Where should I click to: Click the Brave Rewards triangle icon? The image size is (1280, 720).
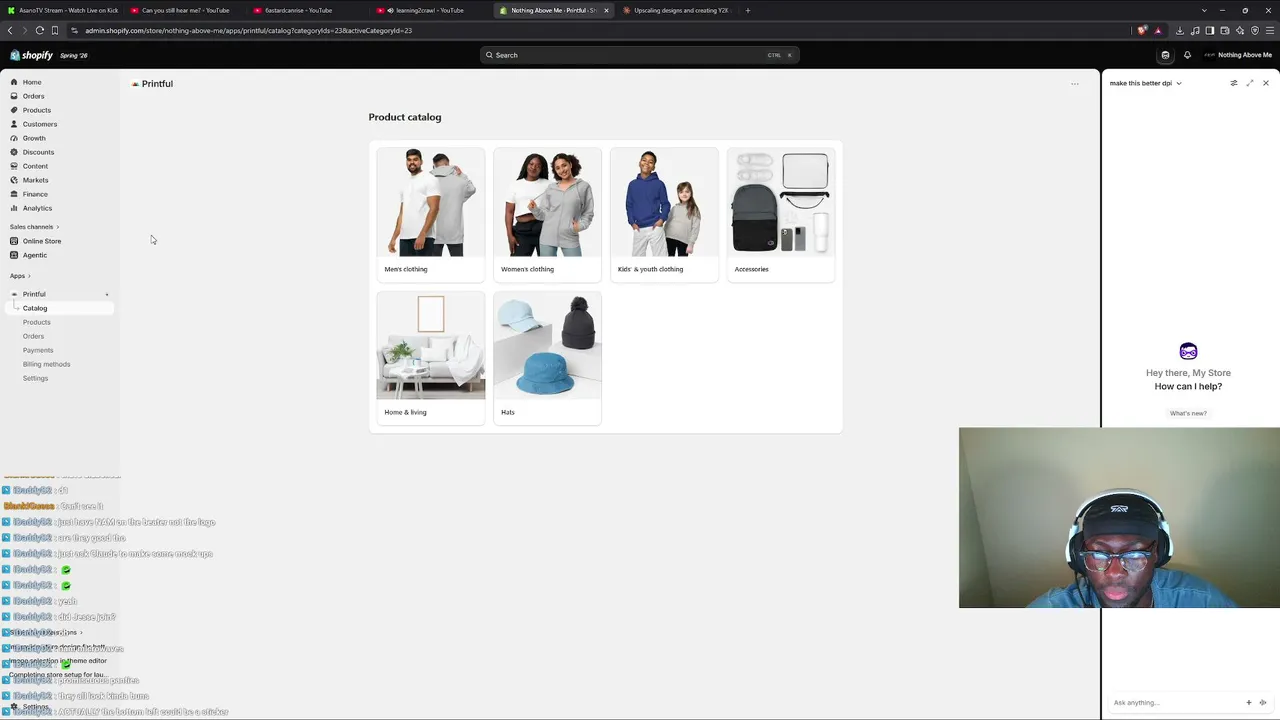tap(1158, 30)
